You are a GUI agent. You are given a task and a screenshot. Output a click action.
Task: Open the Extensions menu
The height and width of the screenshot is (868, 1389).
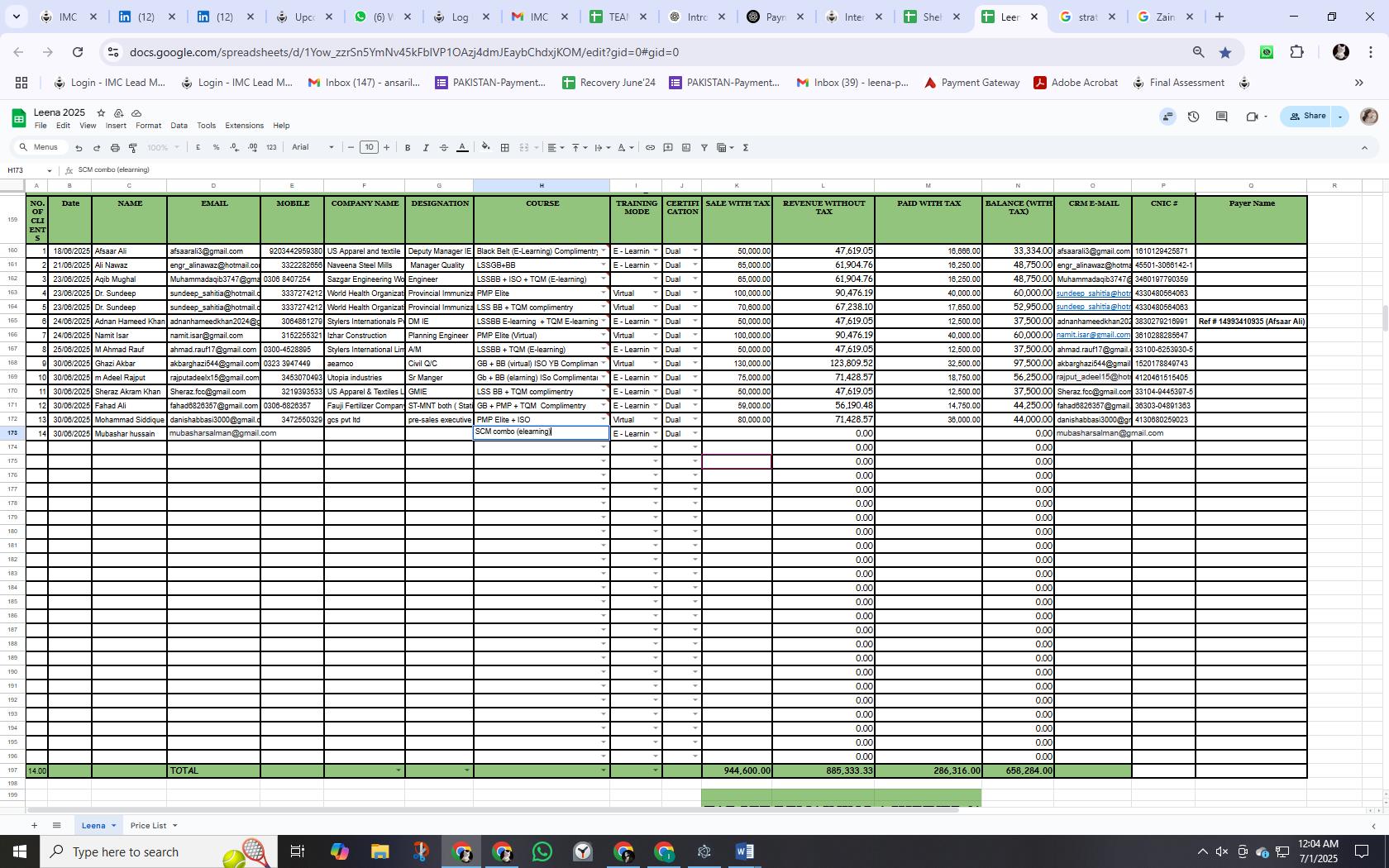tap(244, 126)
